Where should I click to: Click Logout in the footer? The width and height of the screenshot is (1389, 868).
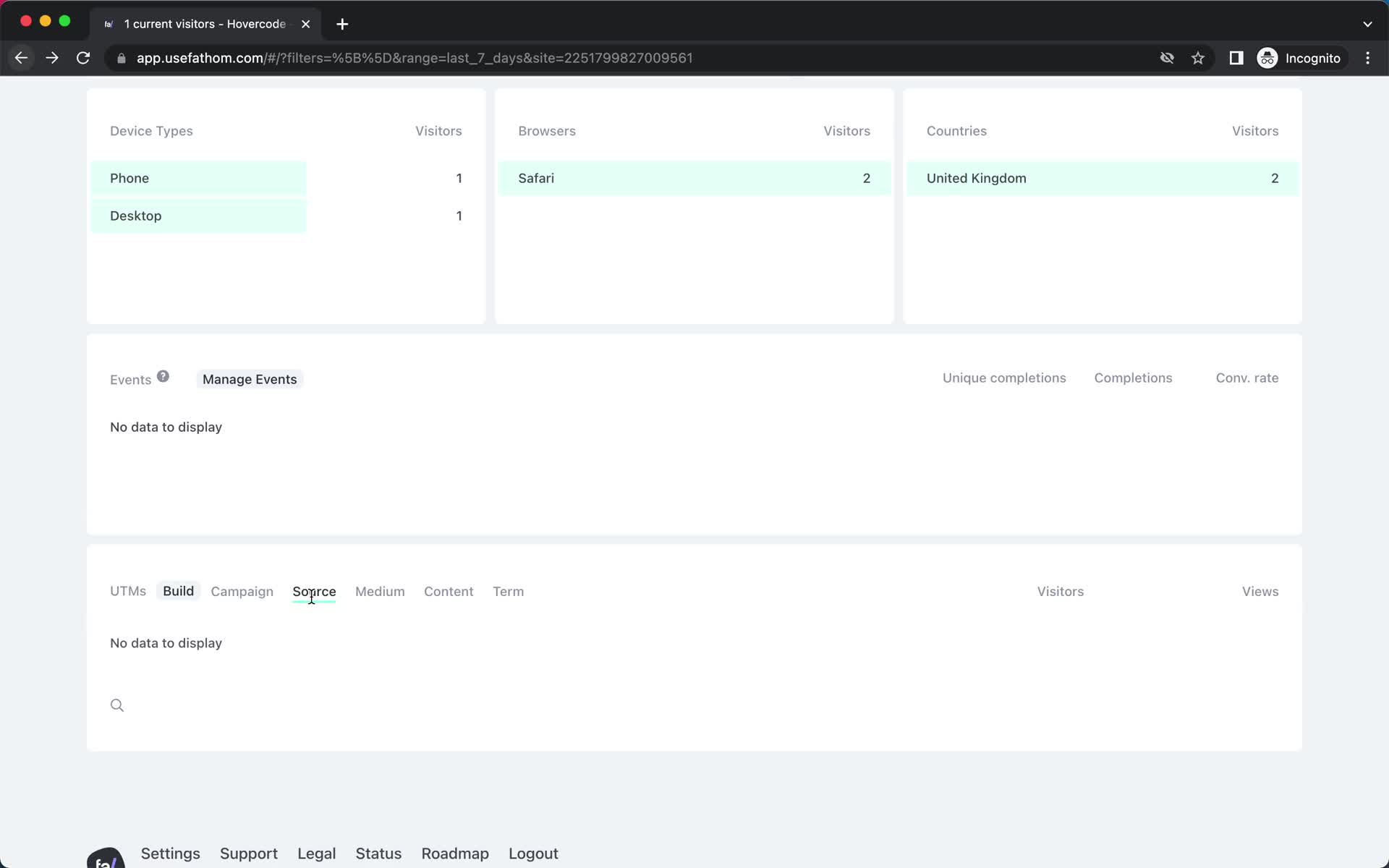coord(533,854)
